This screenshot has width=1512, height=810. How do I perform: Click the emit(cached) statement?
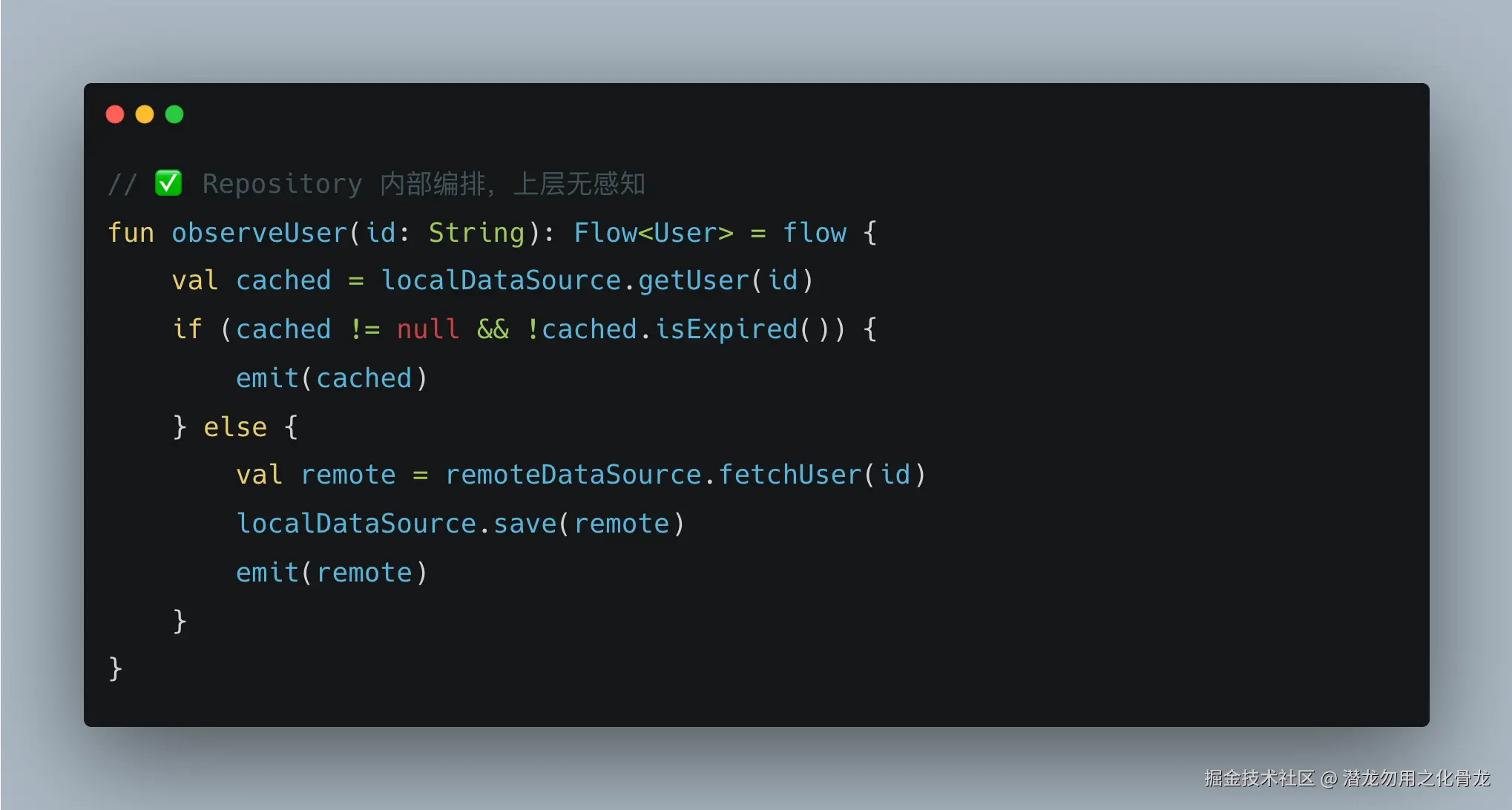[x=332, y=378]
